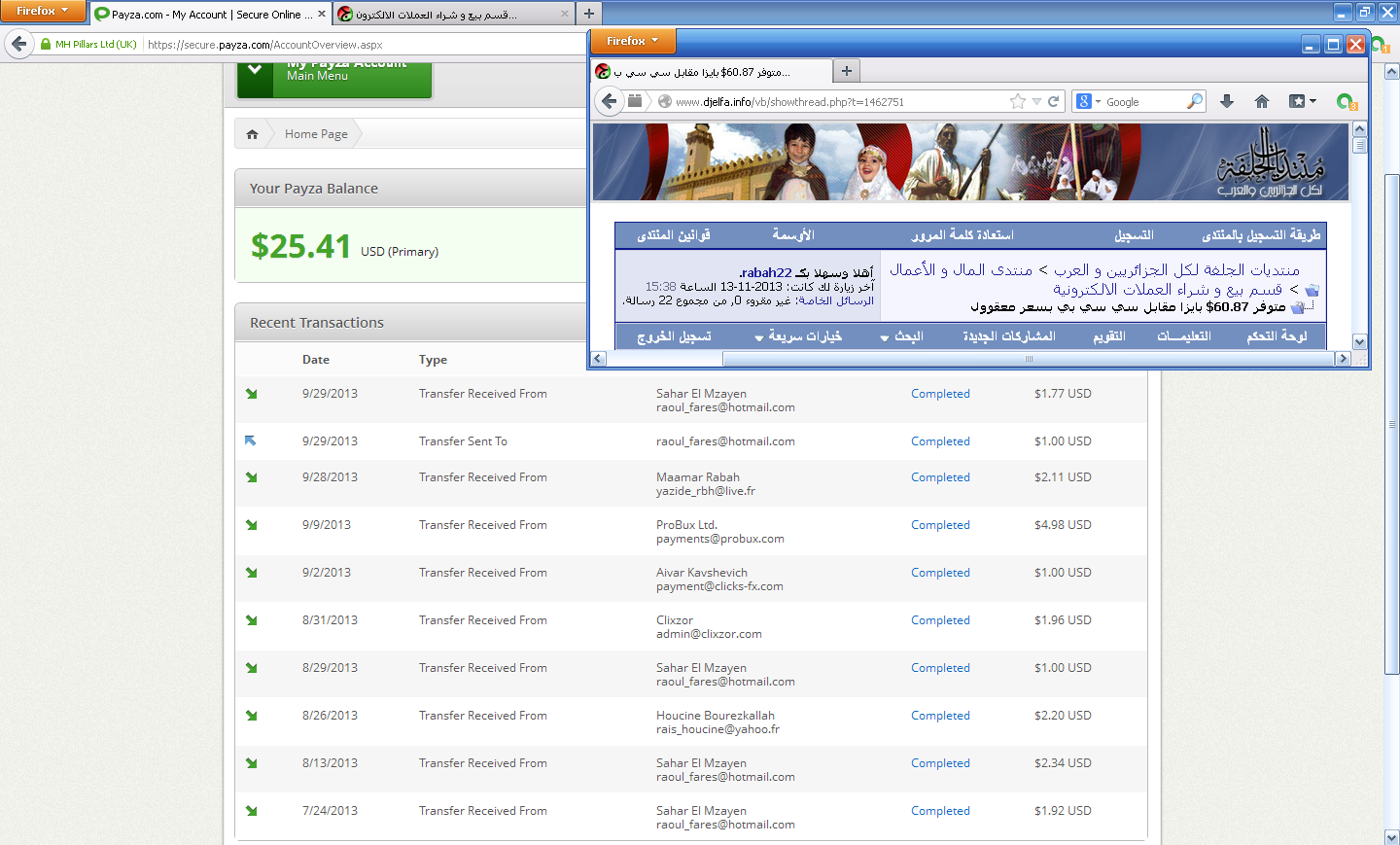Screen dimensions: 1400x845
Task: Click the globe site identity icon in front window
Action: [x=665, y=101]
